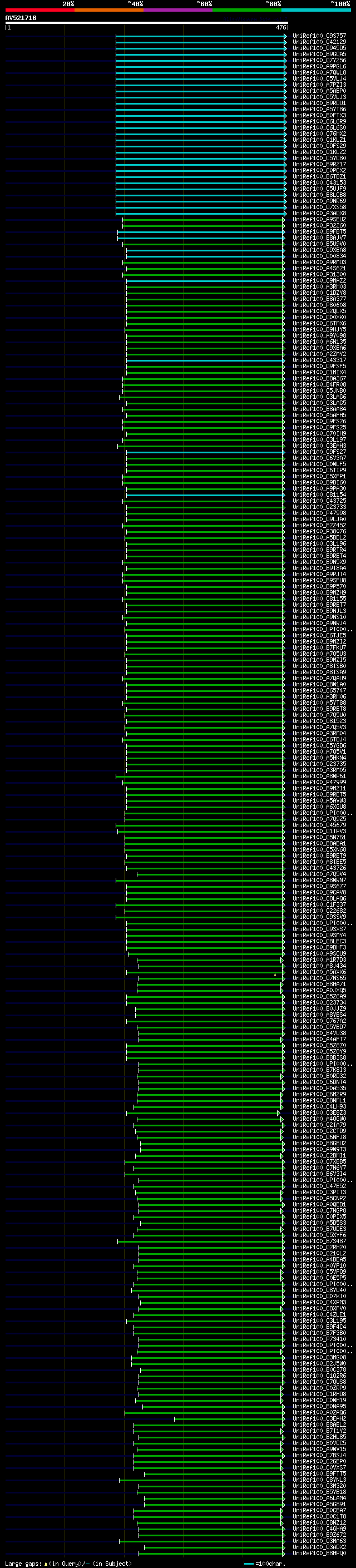
Task: Open hit UniRef100_B4FR08
Action: 319,385
